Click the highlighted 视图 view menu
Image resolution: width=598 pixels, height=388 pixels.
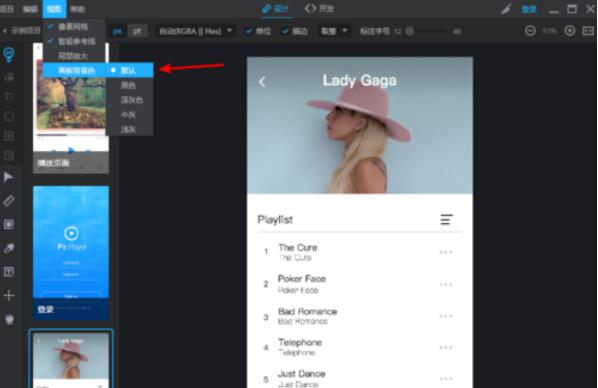click(54, 9)
